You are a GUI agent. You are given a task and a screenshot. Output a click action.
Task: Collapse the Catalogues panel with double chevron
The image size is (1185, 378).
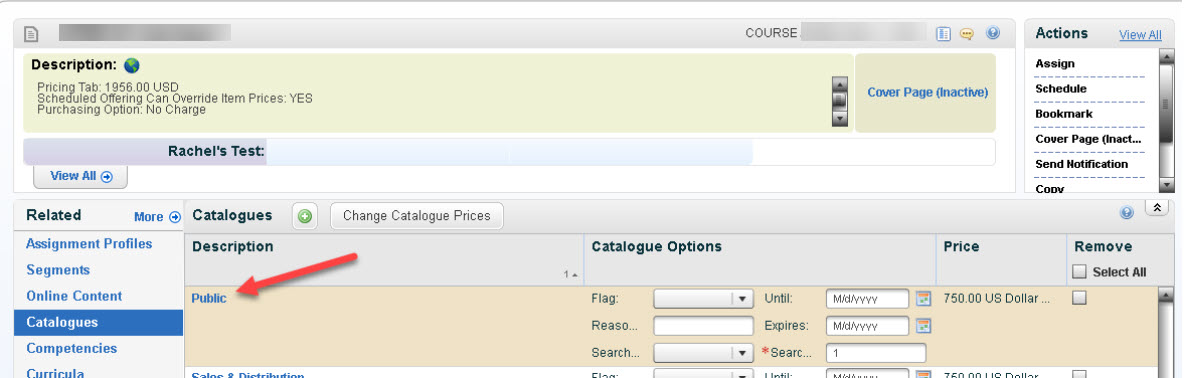pyautogui.click(x=1157, y=208)
